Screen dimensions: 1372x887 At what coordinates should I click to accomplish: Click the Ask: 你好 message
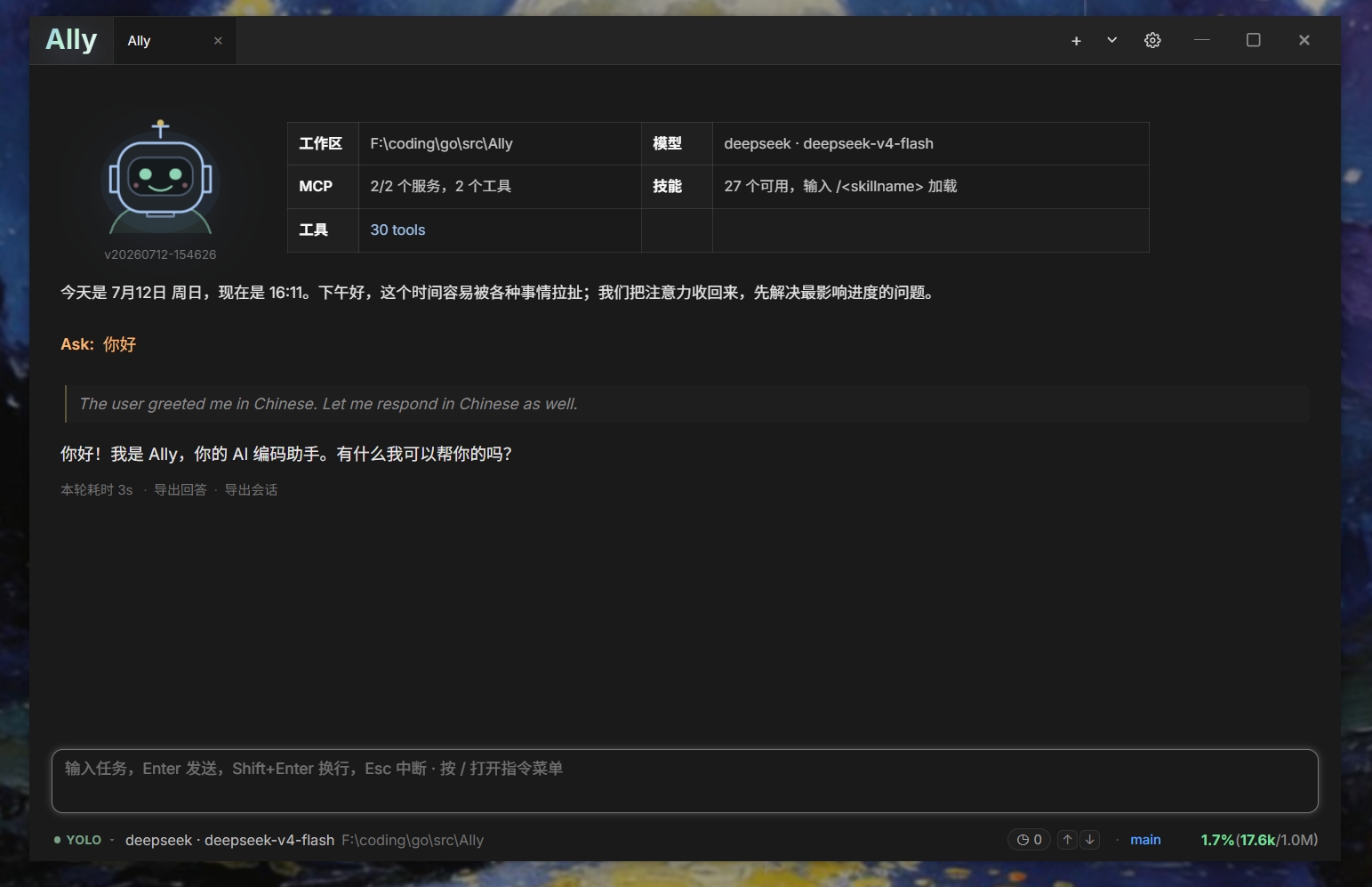pos(98,344)
